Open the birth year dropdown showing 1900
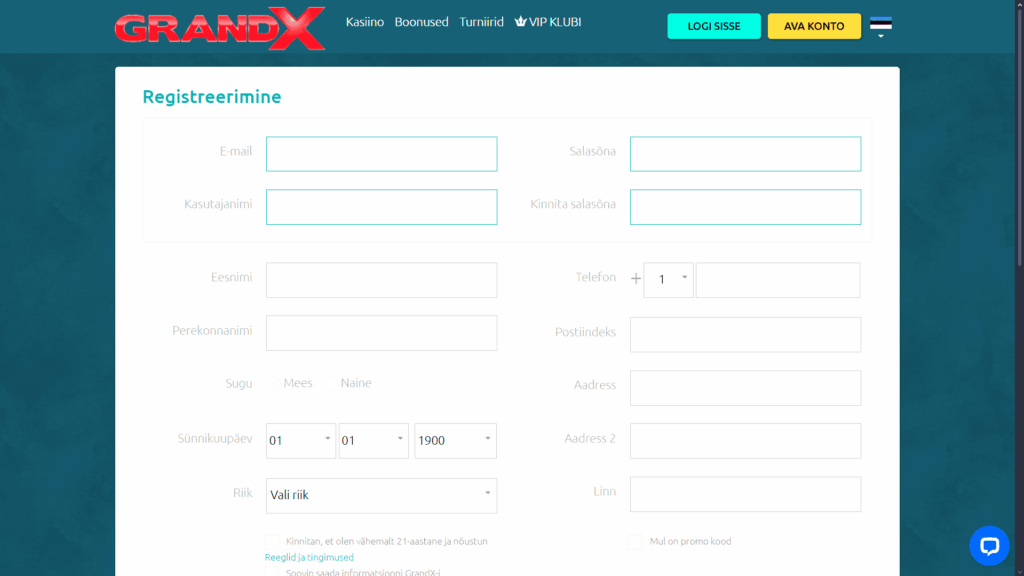Viewport: 1024px width, 576px height. pos(455,440)
